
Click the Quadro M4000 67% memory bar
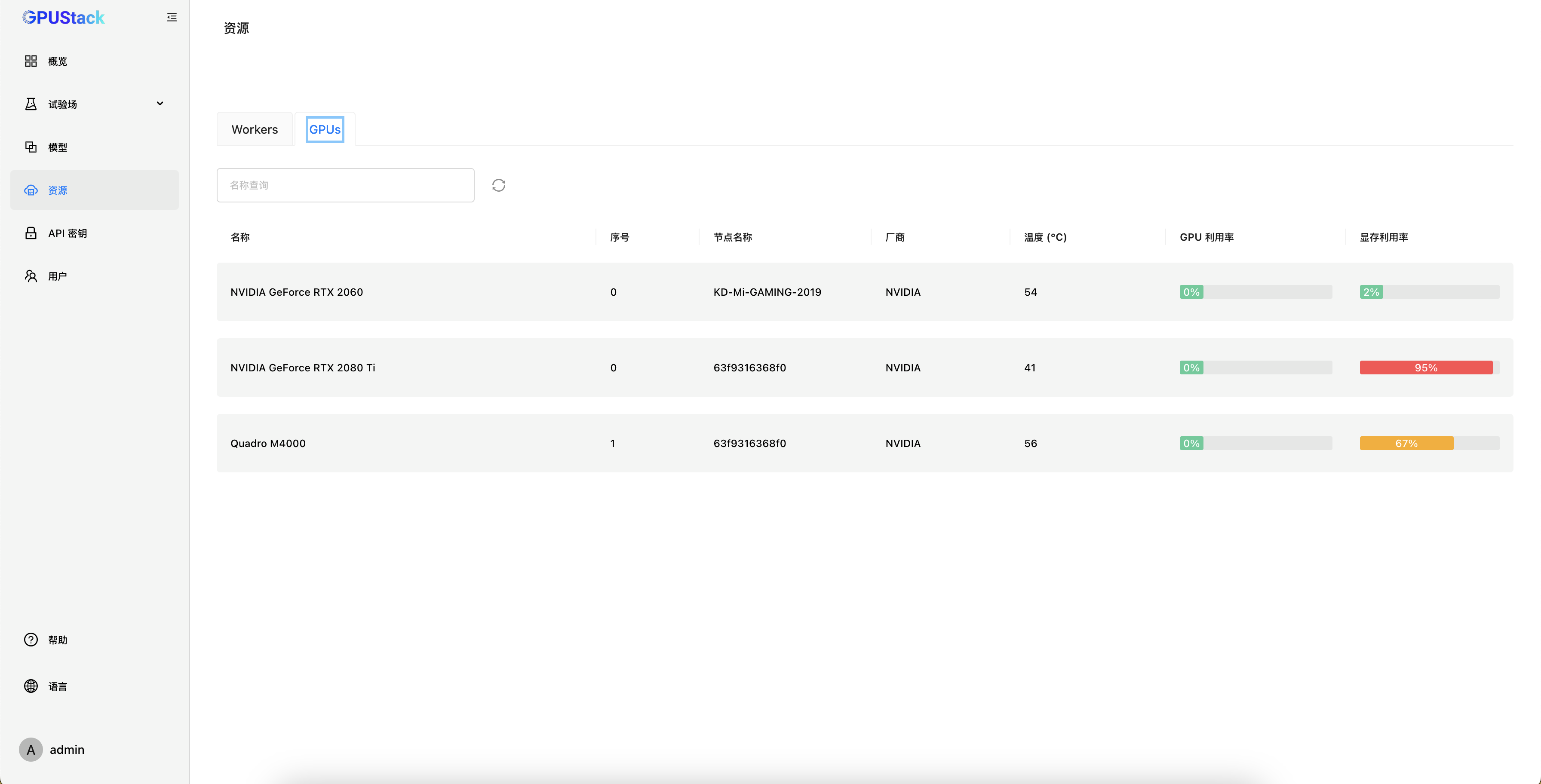(x=1406, y=443)
